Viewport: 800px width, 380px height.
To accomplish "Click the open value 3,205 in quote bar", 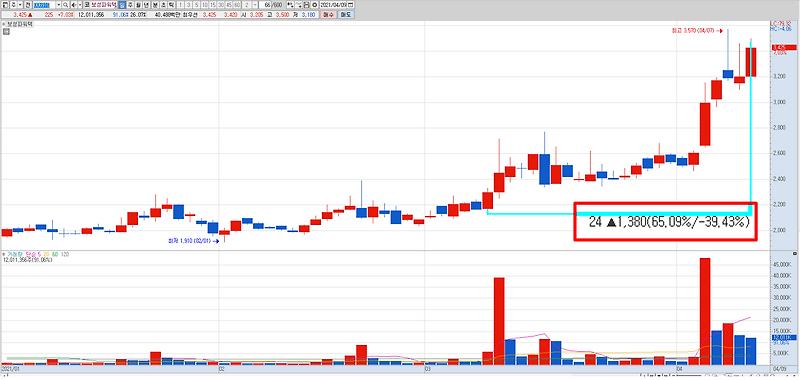I will pos(257,15).
